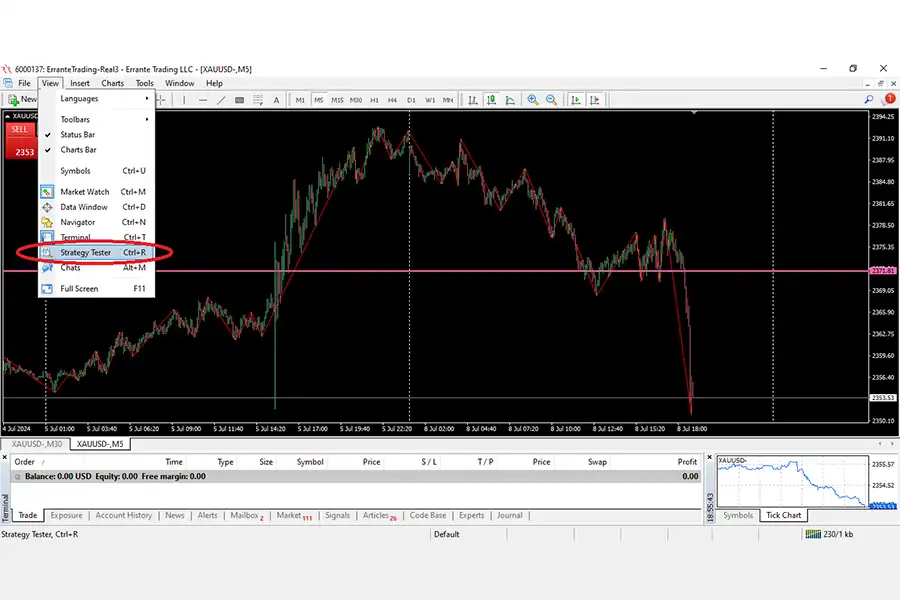This screenshot has width=900, height=600.
Task: Sort orders by the Symbol column header
Action: pyautogui.click(x=310, y=462)
